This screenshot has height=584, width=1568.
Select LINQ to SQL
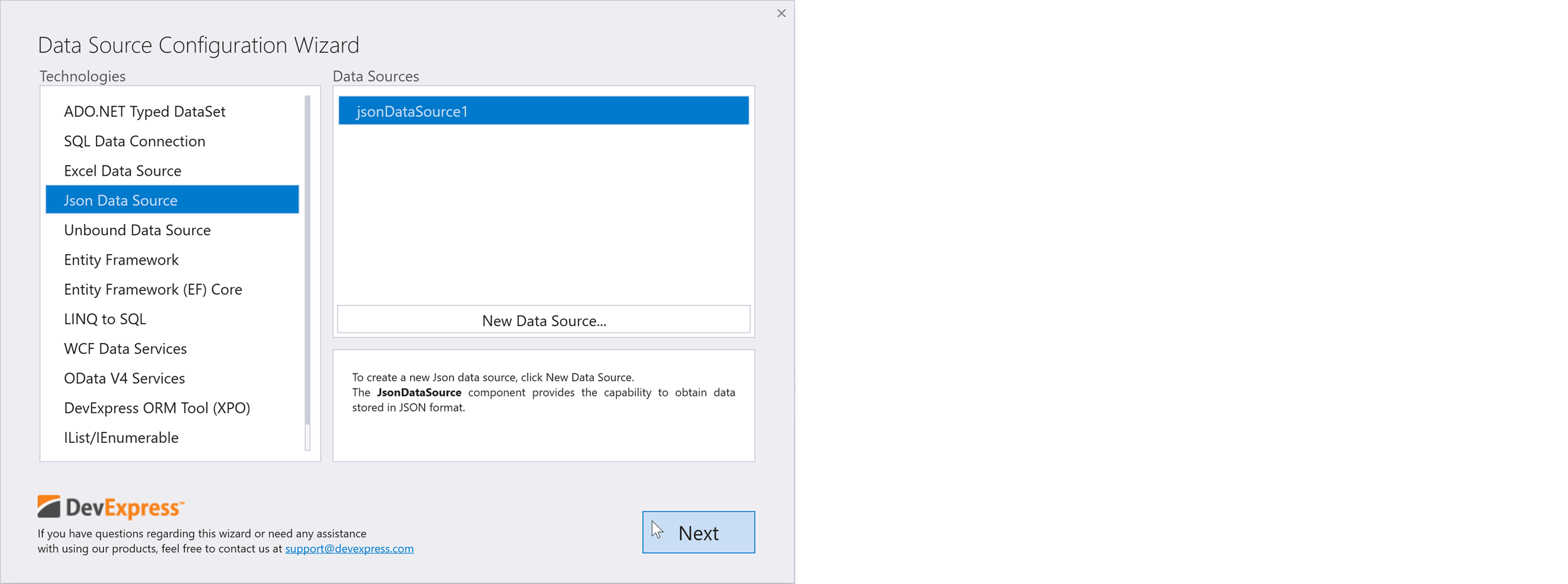pos(105,319)
